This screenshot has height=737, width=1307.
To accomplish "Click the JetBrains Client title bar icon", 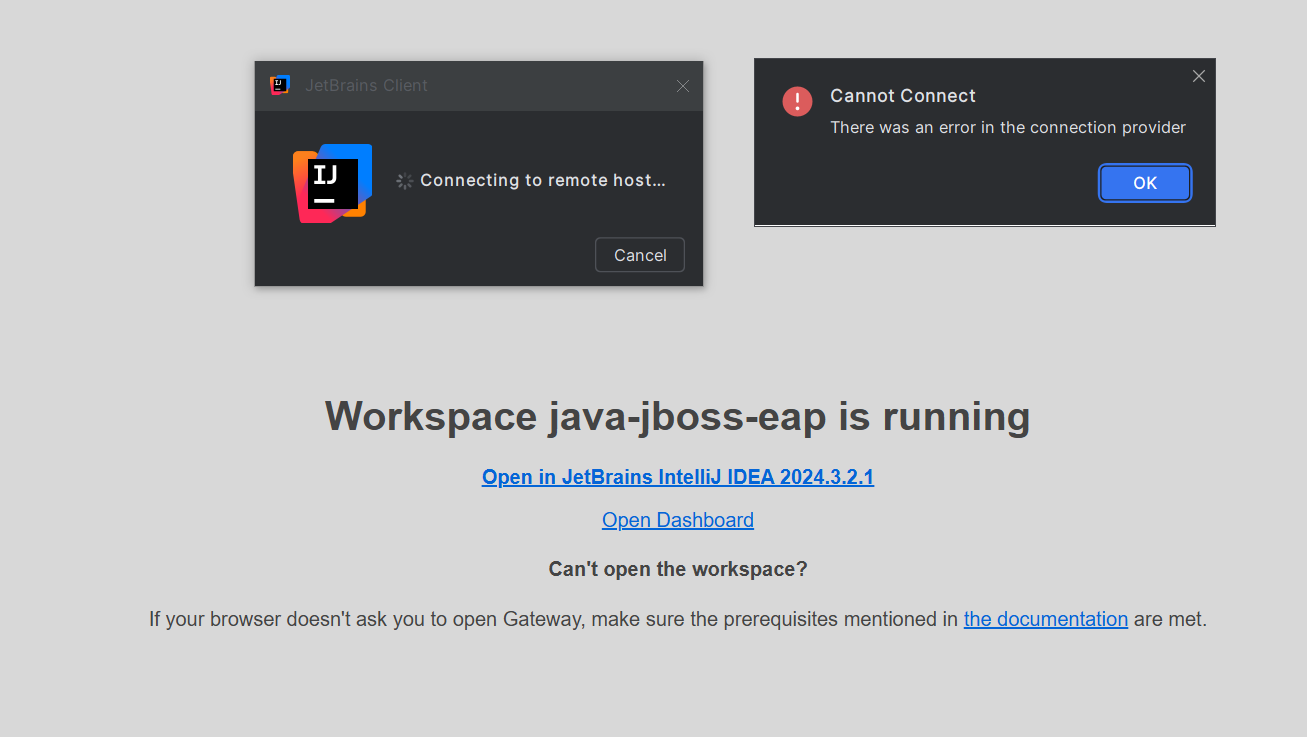I will [280, 85].
